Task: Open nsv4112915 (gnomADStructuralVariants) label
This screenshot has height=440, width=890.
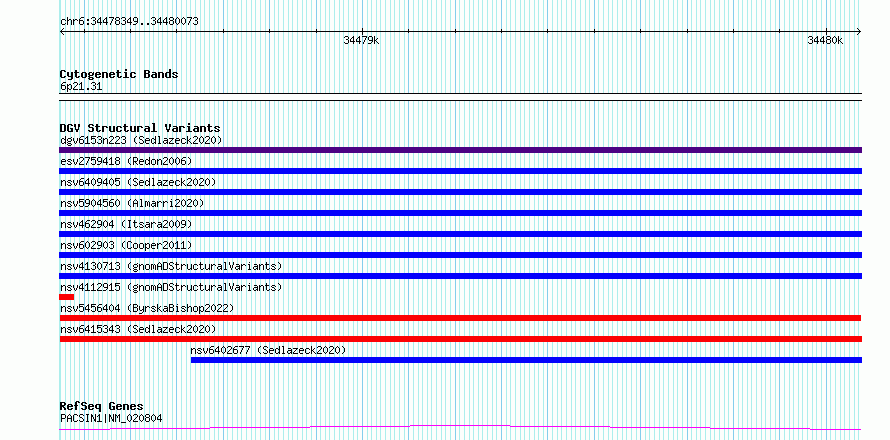Action: pos(171,287)
